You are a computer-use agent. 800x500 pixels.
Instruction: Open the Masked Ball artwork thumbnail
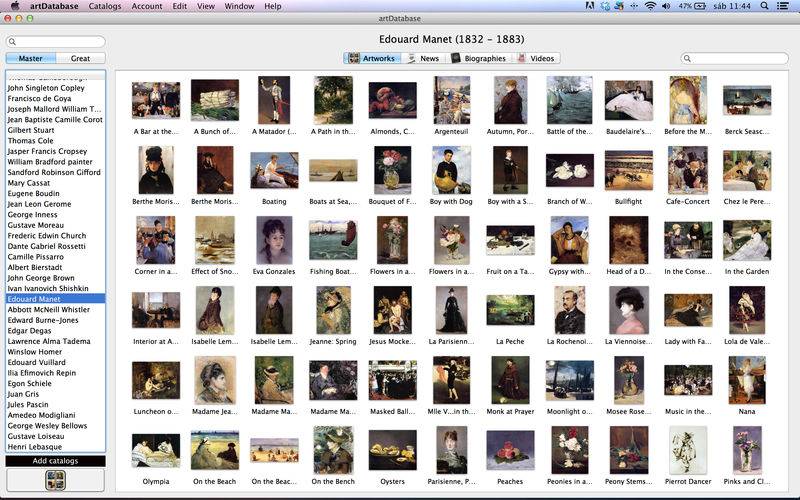(392, 380)
